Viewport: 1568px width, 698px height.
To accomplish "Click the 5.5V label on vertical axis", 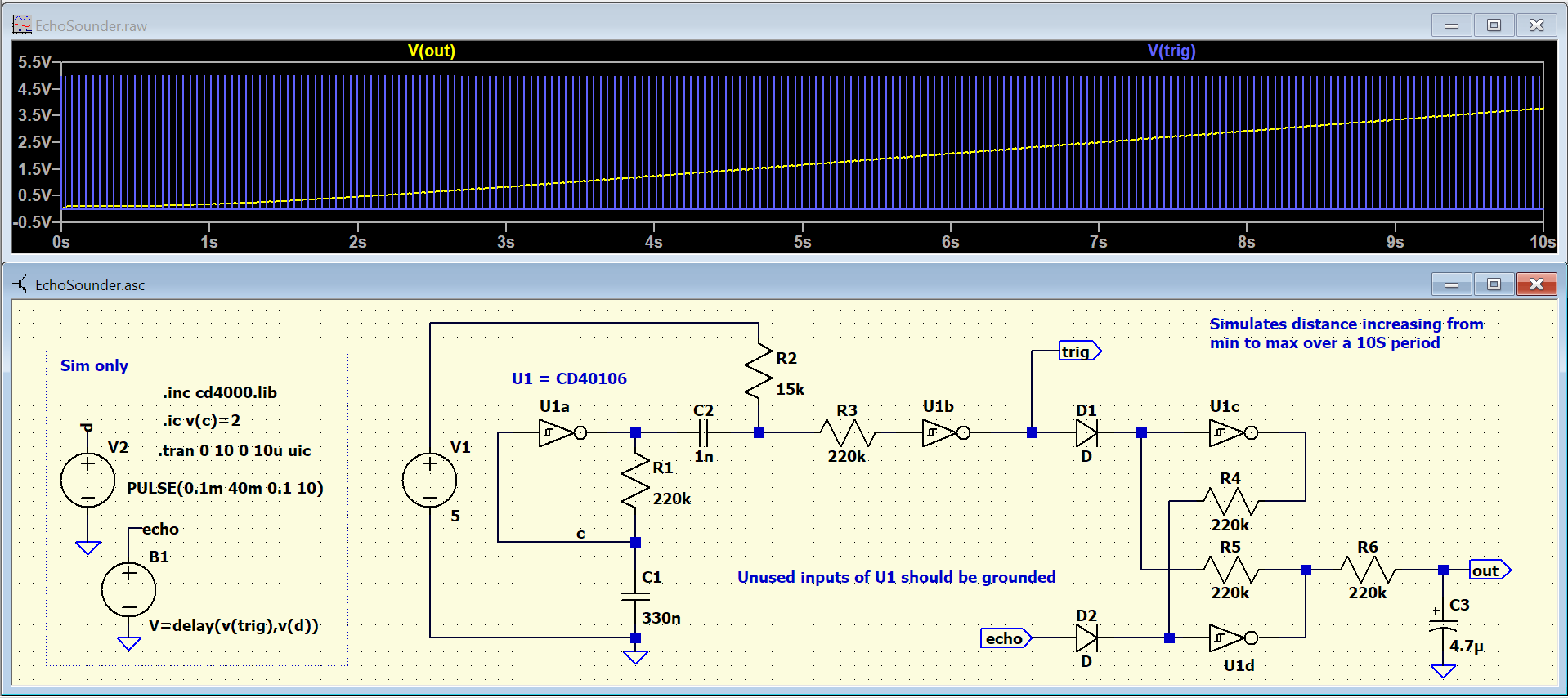I will 35,62.
